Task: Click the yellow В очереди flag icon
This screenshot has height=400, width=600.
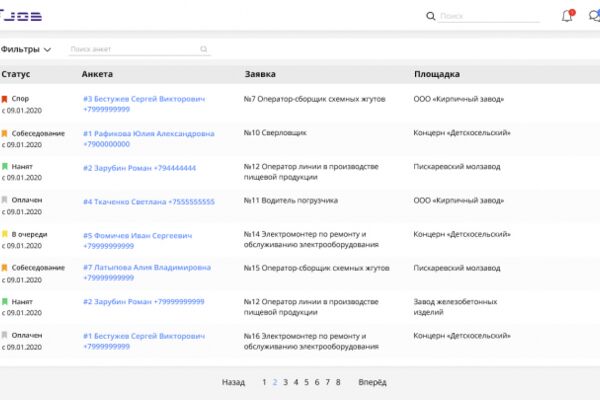Action: [x=5, y=234]
